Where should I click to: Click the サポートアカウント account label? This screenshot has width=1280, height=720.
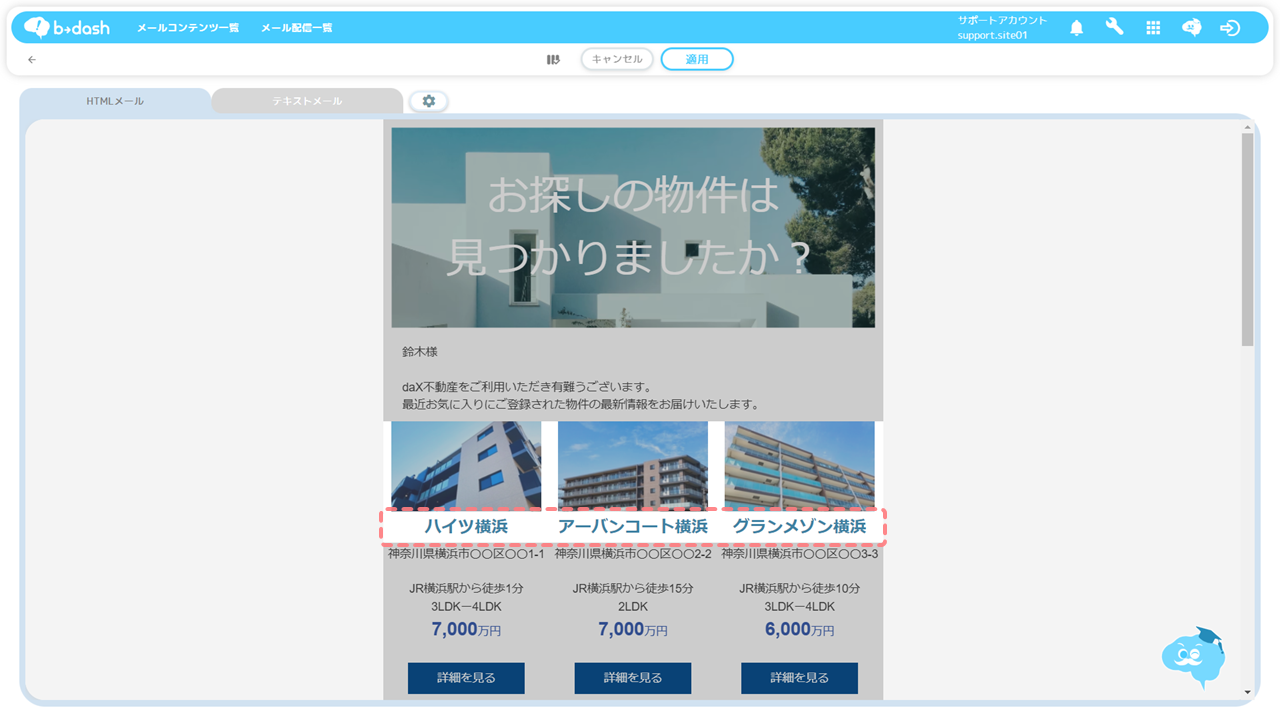[x=1002, y=20]
